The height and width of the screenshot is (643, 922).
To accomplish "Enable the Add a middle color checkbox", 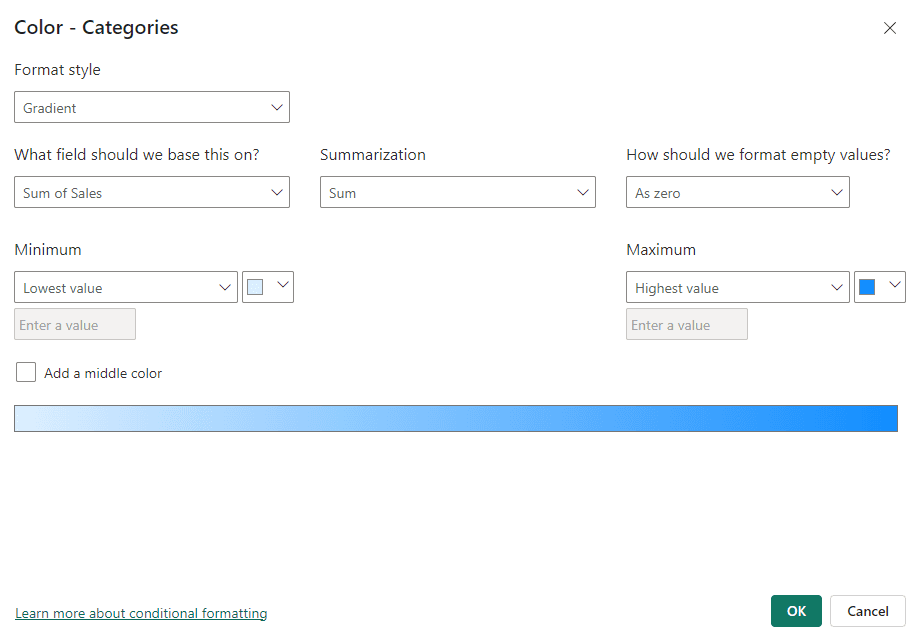I will coord(26,372).
